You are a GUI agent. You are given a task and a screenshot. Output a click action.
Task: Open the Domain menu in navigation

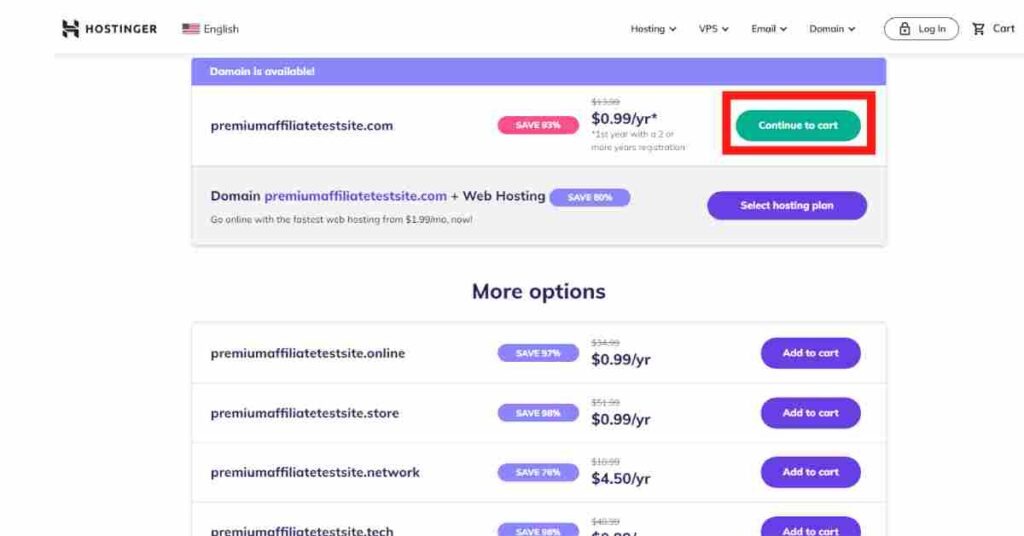coord(832,29)
